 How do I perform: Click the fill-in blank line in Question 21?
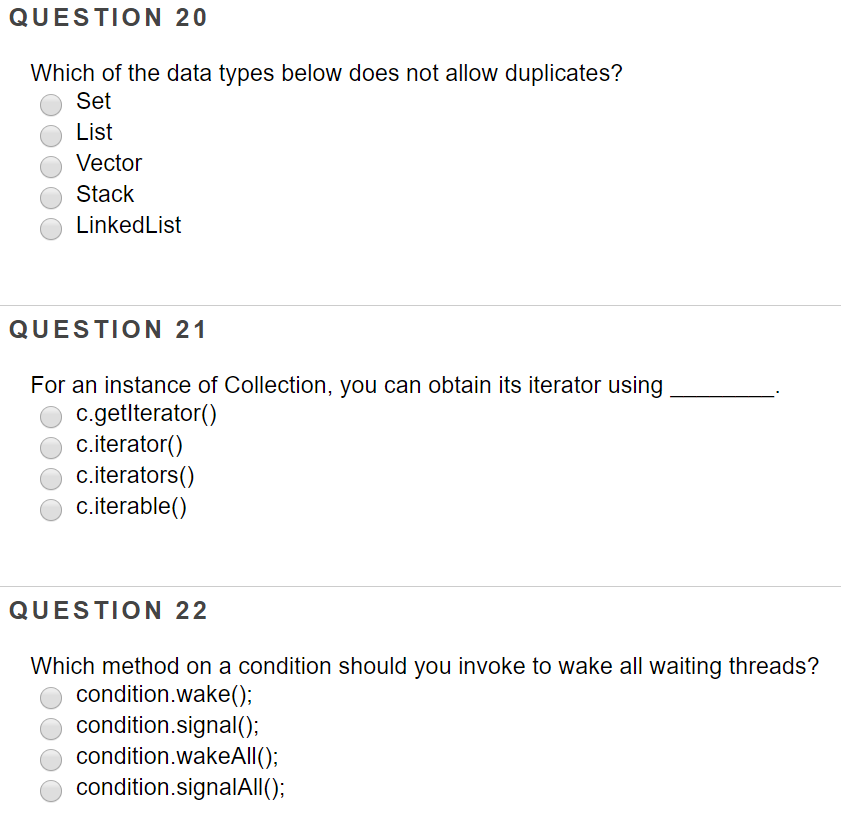click(721, 390)
